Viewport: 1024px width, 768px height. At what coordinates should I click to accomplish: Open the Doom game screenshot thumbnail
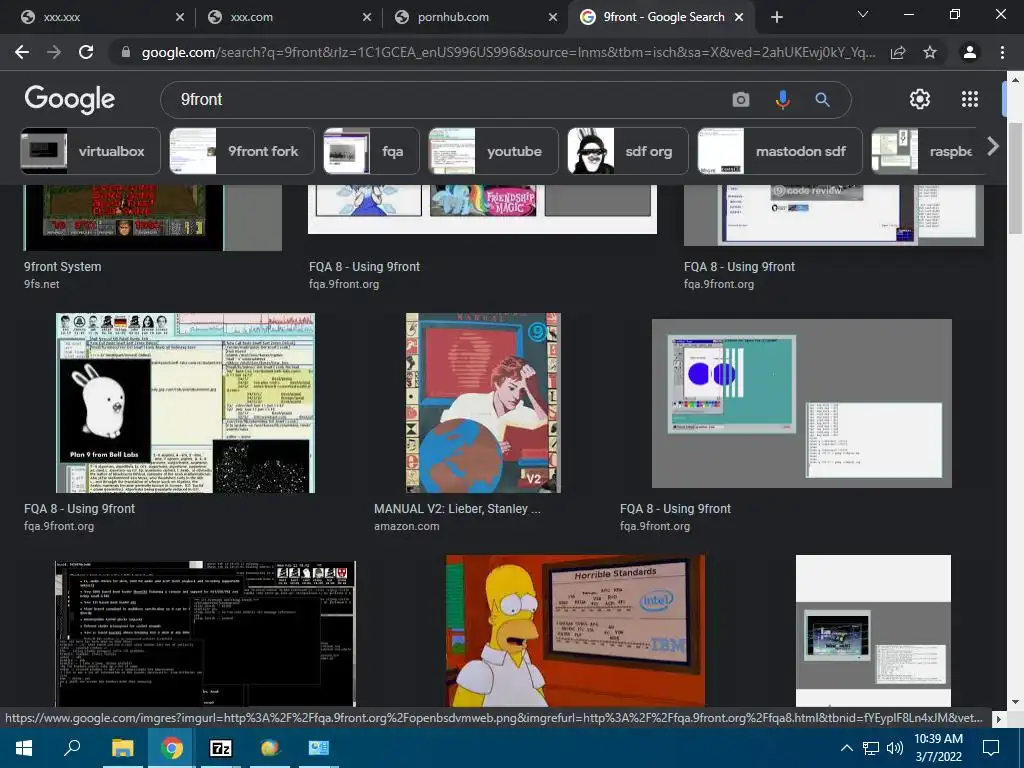153,217
